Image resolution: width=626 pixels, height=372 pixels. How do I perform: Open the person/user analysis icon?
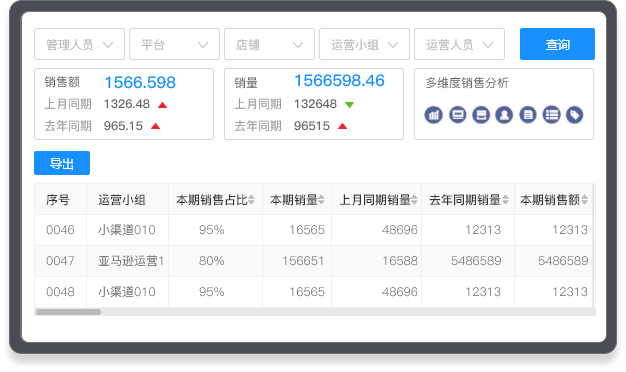coord(504,115)
